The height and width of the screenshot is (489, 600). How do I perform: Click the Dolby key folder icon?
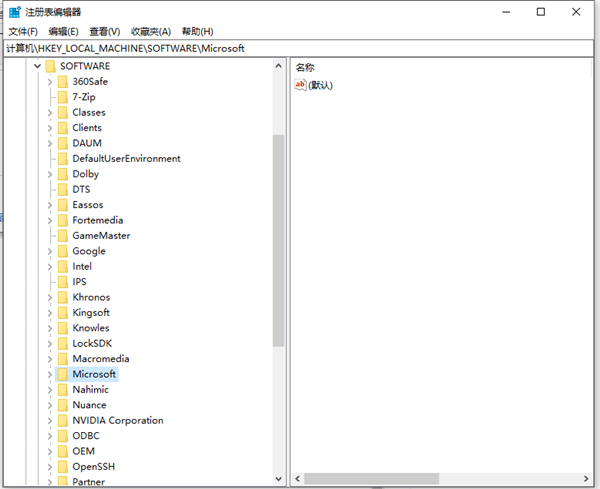(62, 174)
